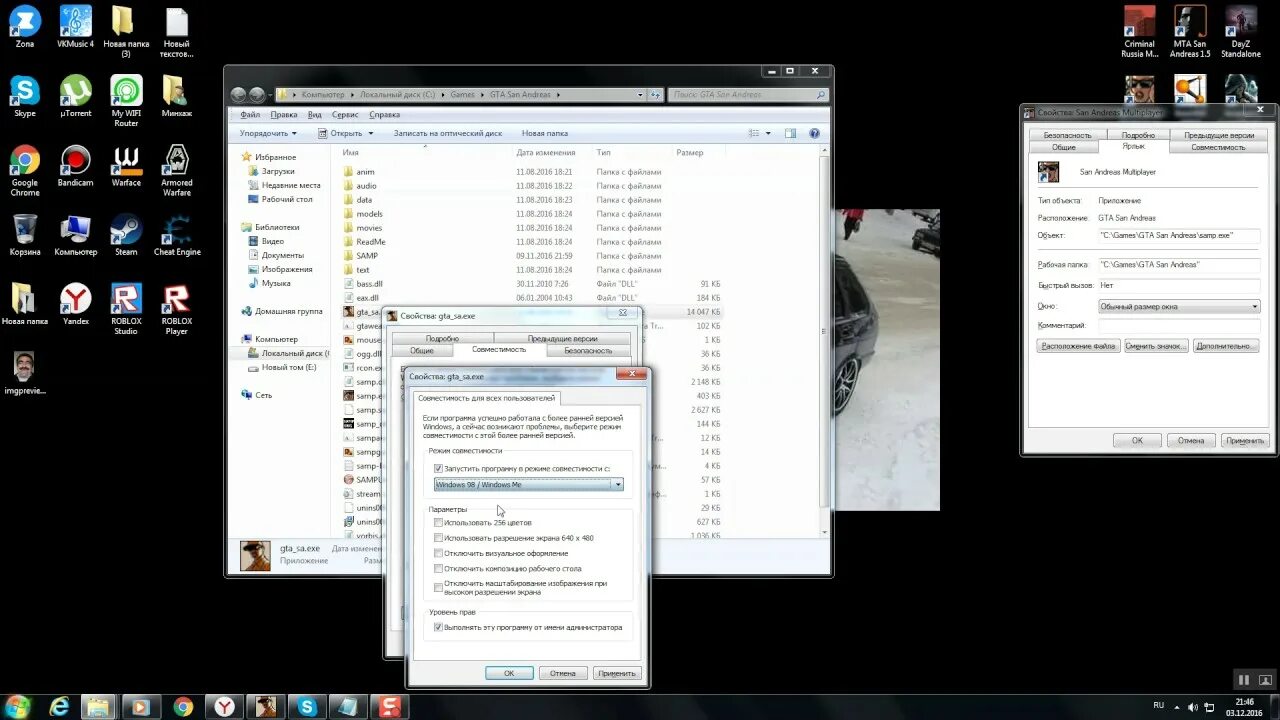Image resolution: width=1280 pixels, height=720 pixels.
Task: Toggle Run this program as administrator
Action: coord(438,627)
